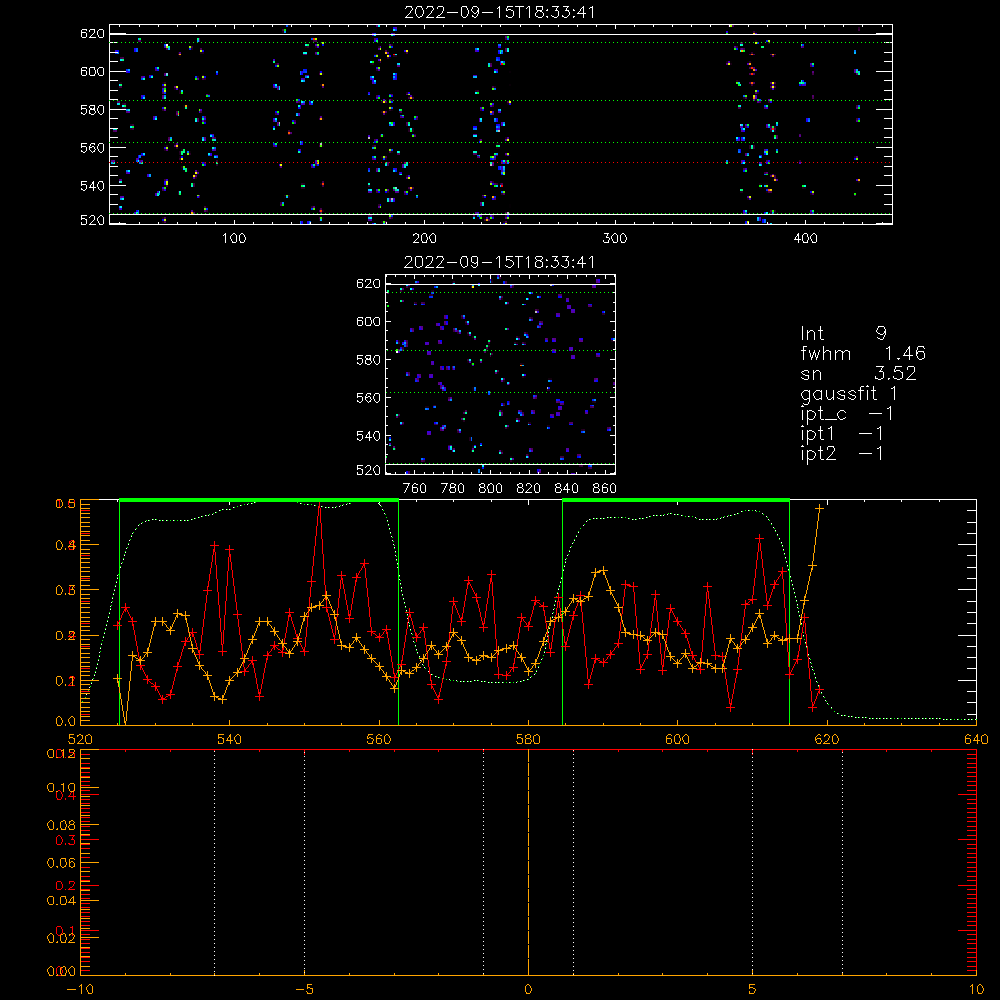
Task: Click orange y-axis label 0.04 of the bottom plot
Action: (61, 901)
